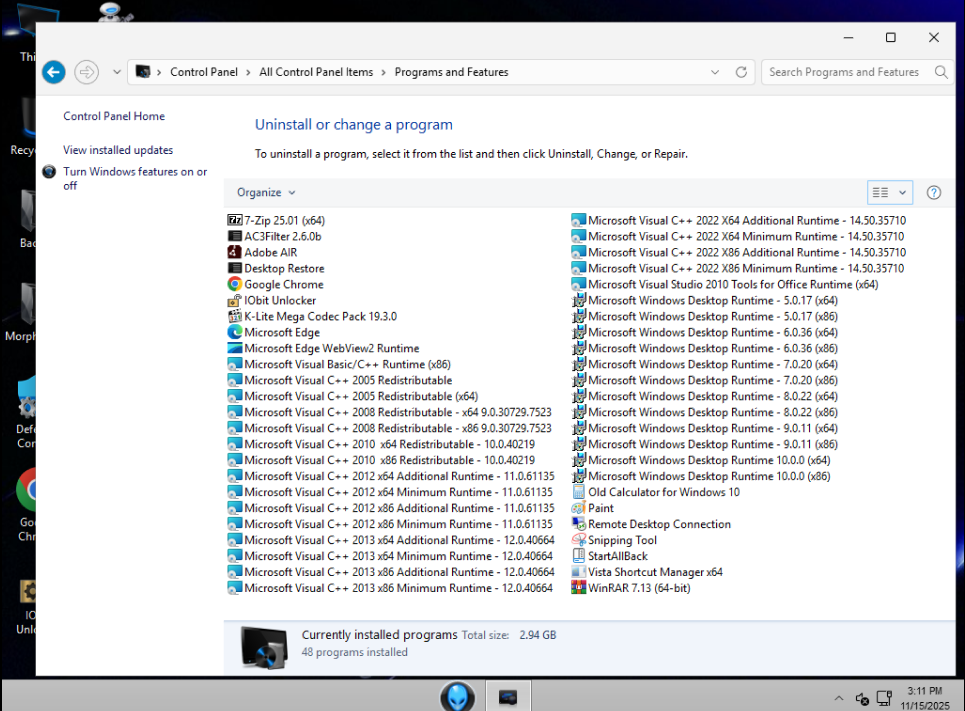Select the WinRAR 7.13 (64-bit) icon
Image resolution: width=965 pixels, height=711 pixels.
pyautogui.click(x=579, y=588)
